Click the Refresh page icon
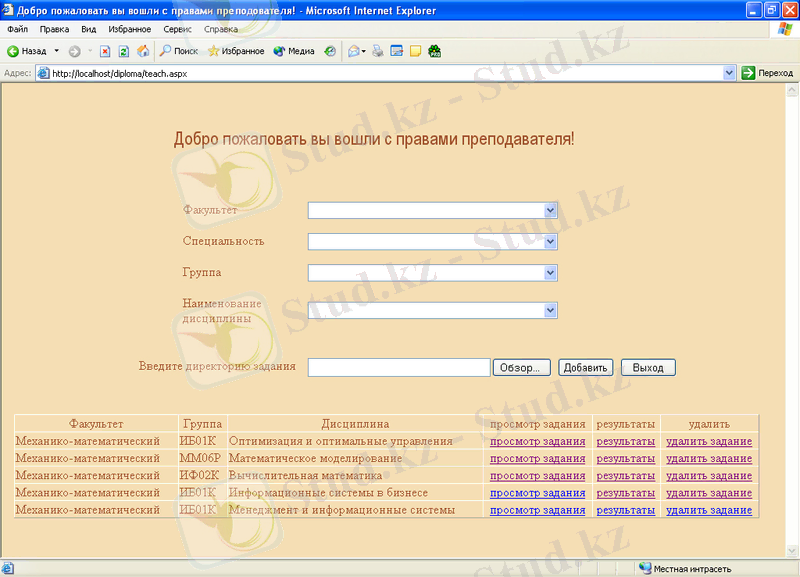This screenshot has width=800, height=577. coord(123,51)
